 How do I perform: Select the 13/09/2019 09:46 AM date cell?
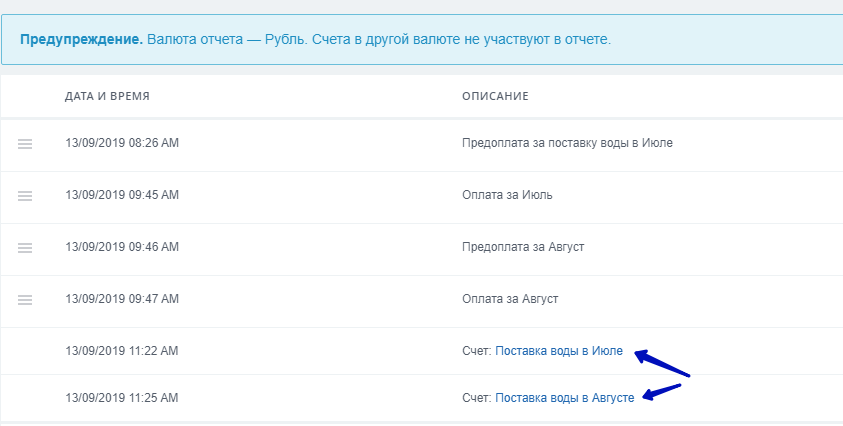122,247
